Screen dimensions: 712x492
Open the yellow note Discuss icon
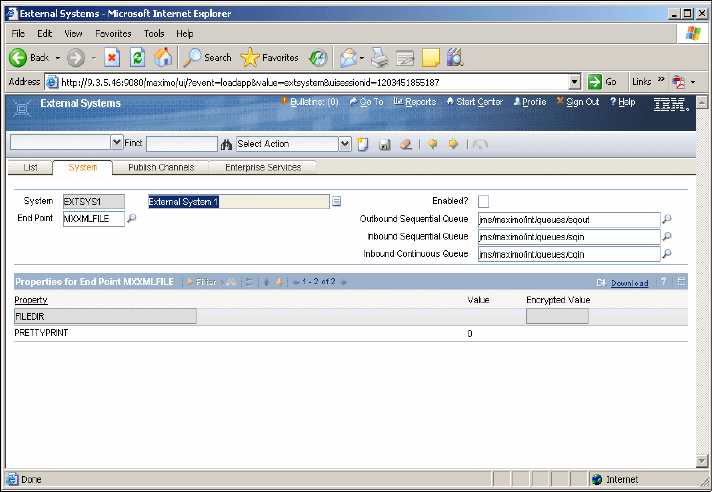(430, 58)
